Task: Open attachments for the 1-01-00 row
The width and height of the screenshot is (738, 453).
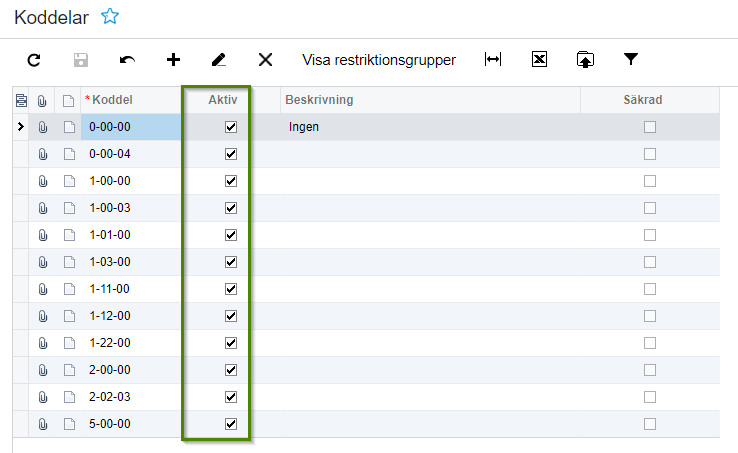Action: 43,235
